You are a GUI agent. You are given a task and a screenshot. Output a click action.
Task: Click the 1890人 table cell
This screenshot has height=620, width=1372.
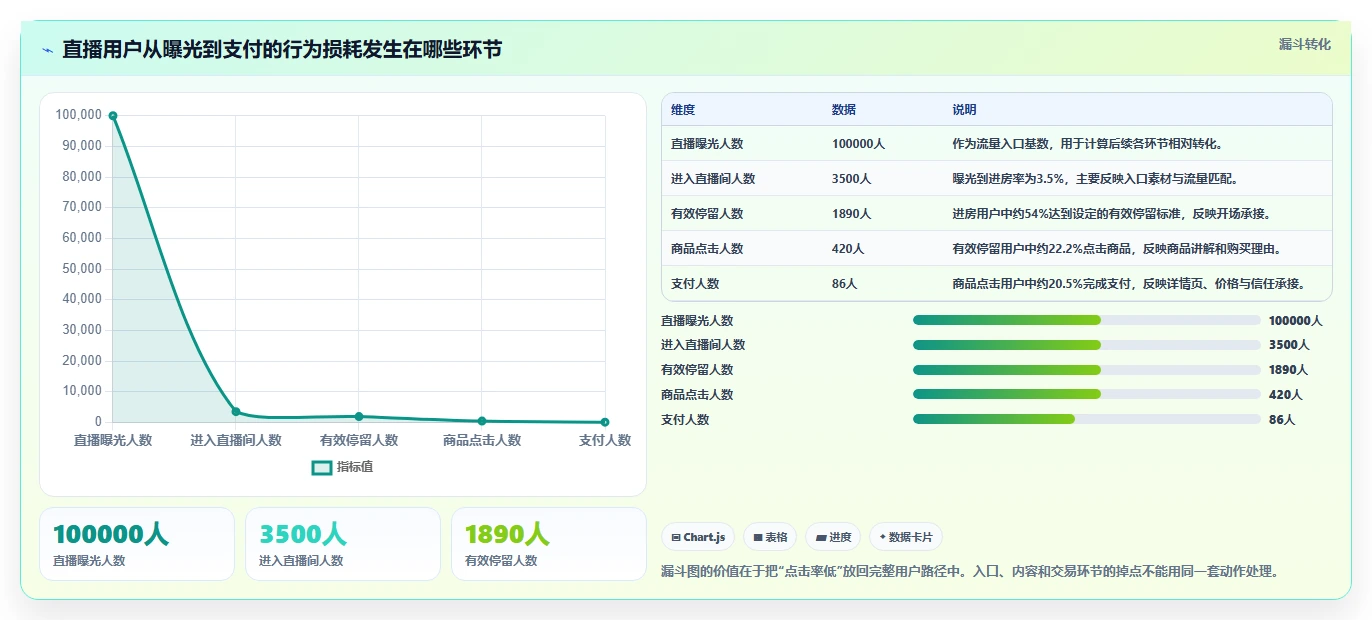852,214
